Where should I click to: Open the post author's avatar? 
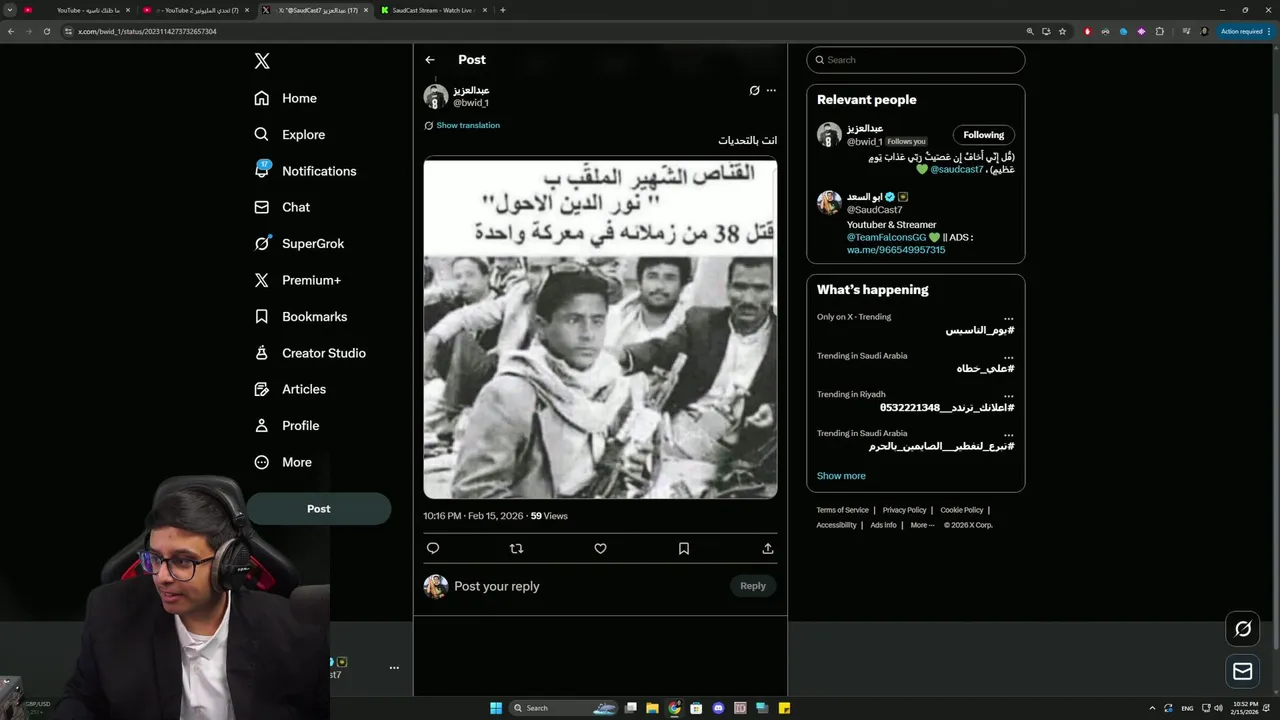[x=436, y=97]
